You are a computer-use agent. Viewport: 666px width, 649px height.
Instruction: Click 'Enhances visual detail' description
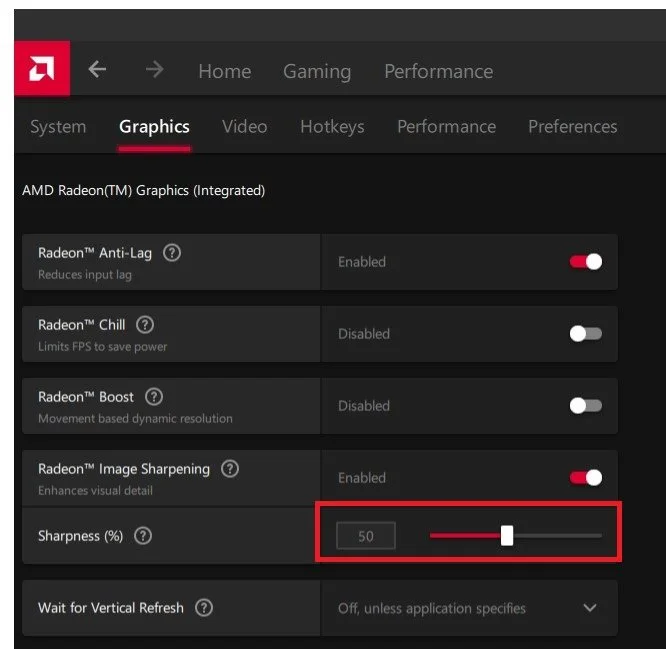point(95,491)
